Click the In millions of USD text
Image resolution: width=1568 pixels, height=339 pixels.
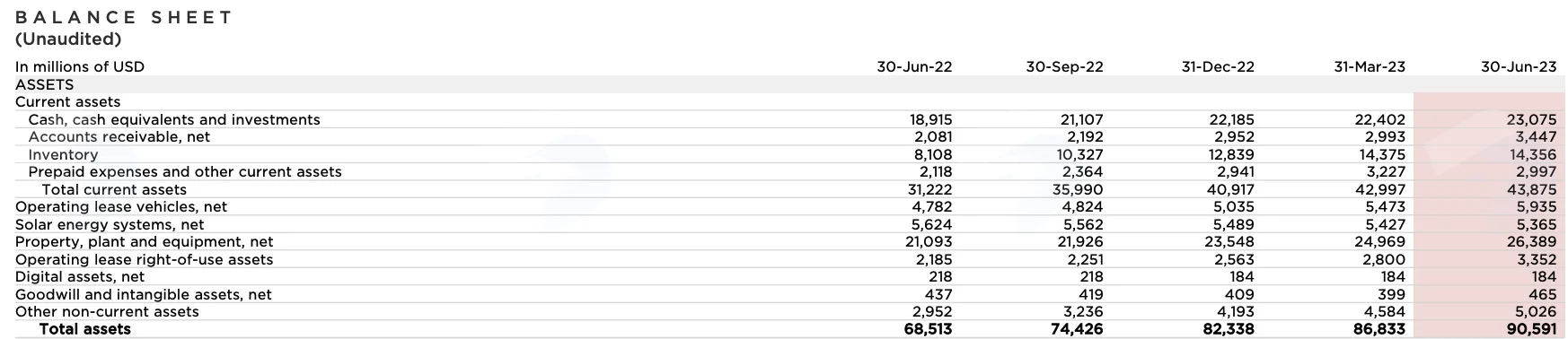coord(80,66)
